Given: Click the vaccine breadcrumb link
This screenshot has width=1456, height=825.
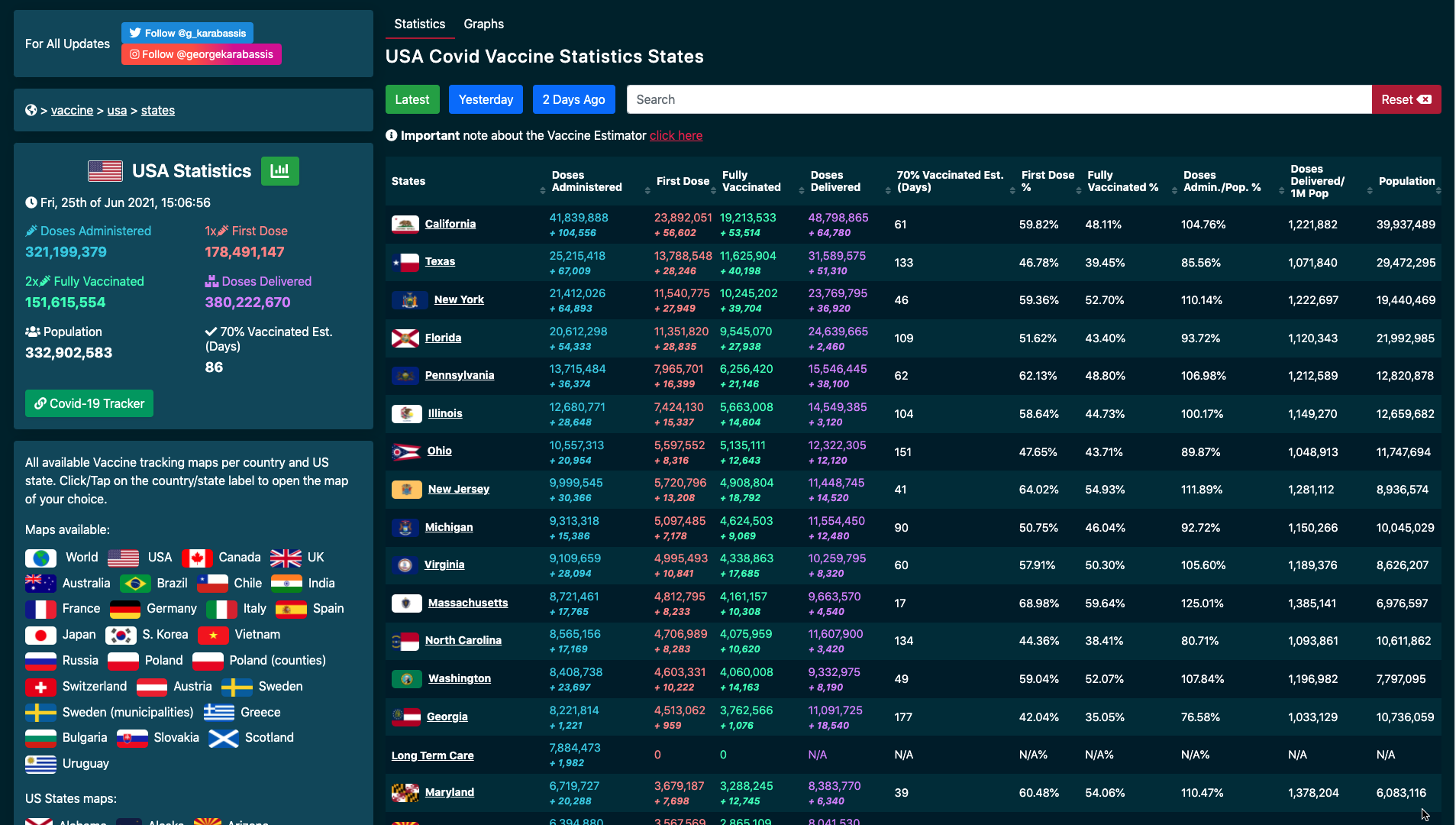Looking at the screenshot, I should [72, 110].
